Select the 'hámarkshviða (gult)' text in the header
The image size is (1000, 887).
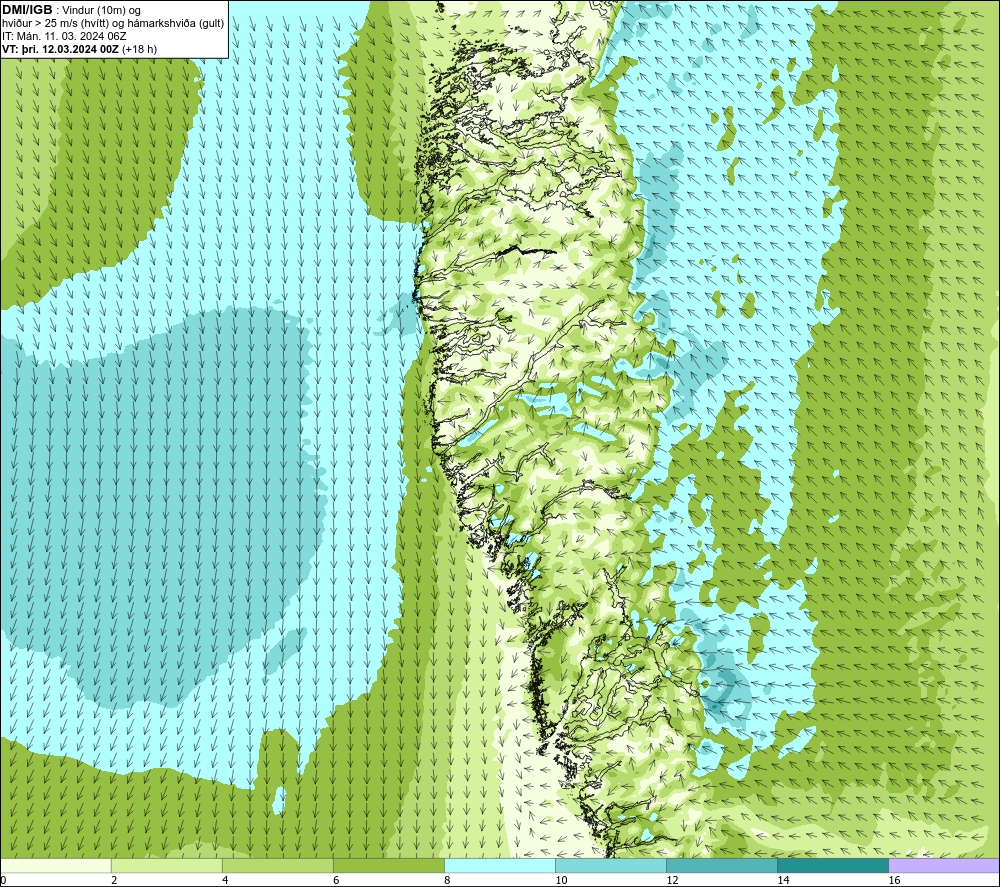point(175,24)
